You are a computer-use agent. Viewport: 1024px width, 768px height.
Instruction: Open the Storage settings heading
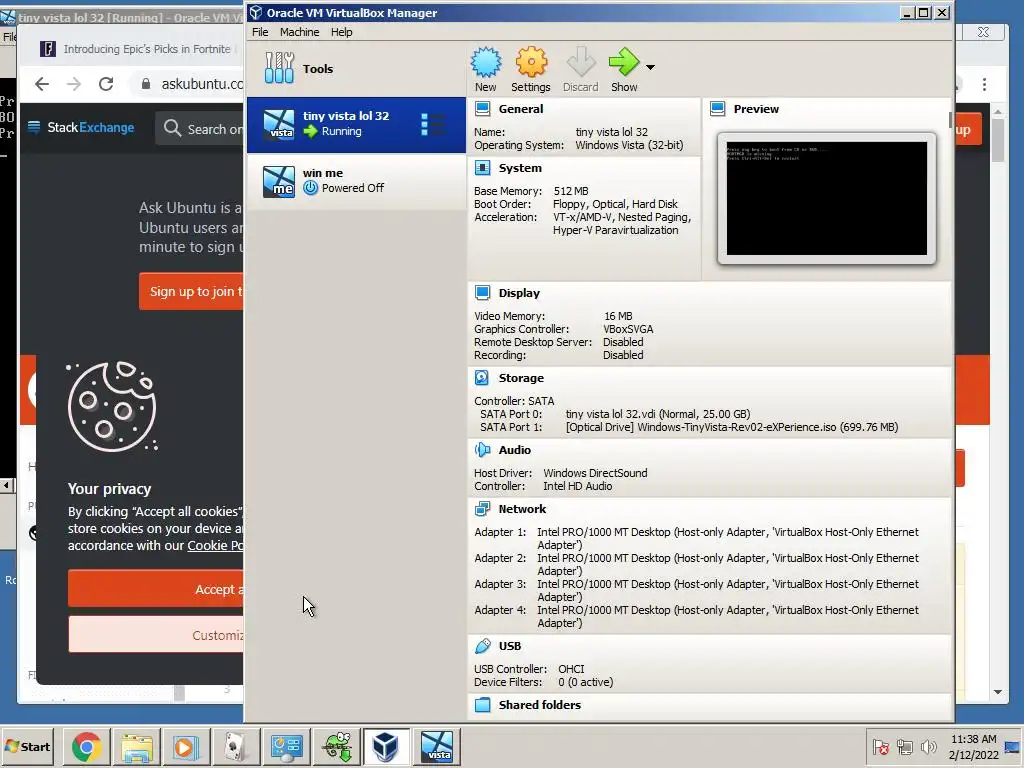tap(521, 377)
